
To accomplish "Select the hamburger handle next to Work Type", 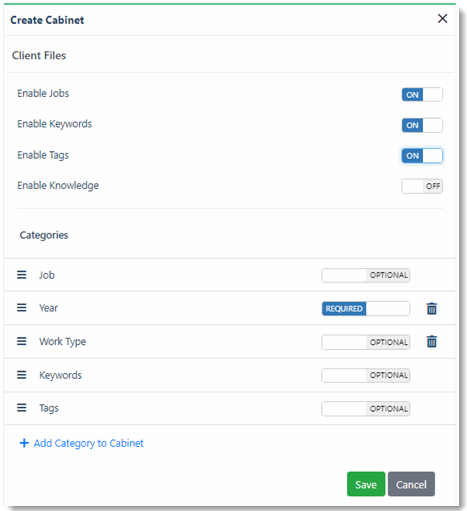I will pos(22,341).
